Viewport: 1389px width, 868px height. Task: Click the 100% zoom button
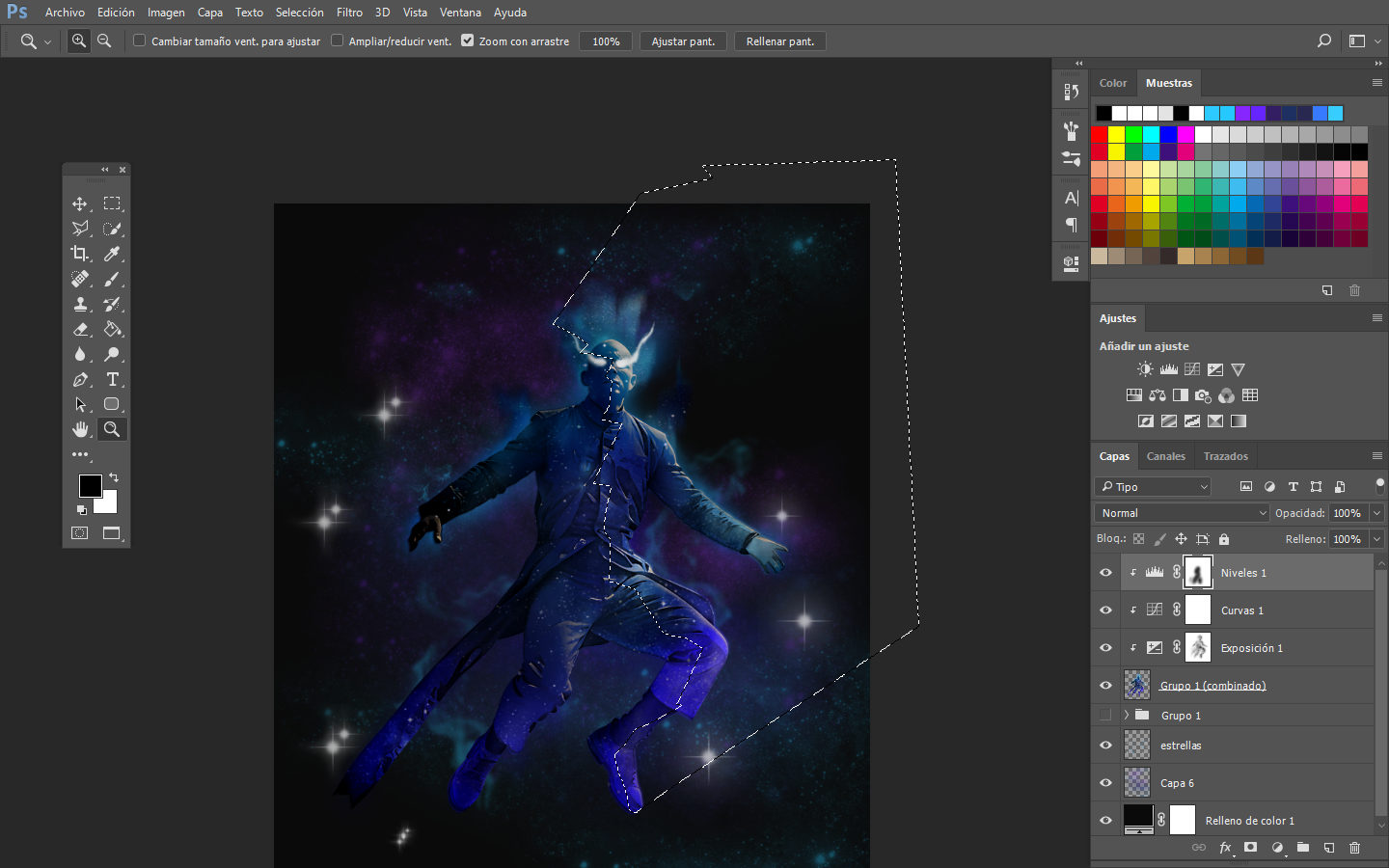tap(606, 41)
